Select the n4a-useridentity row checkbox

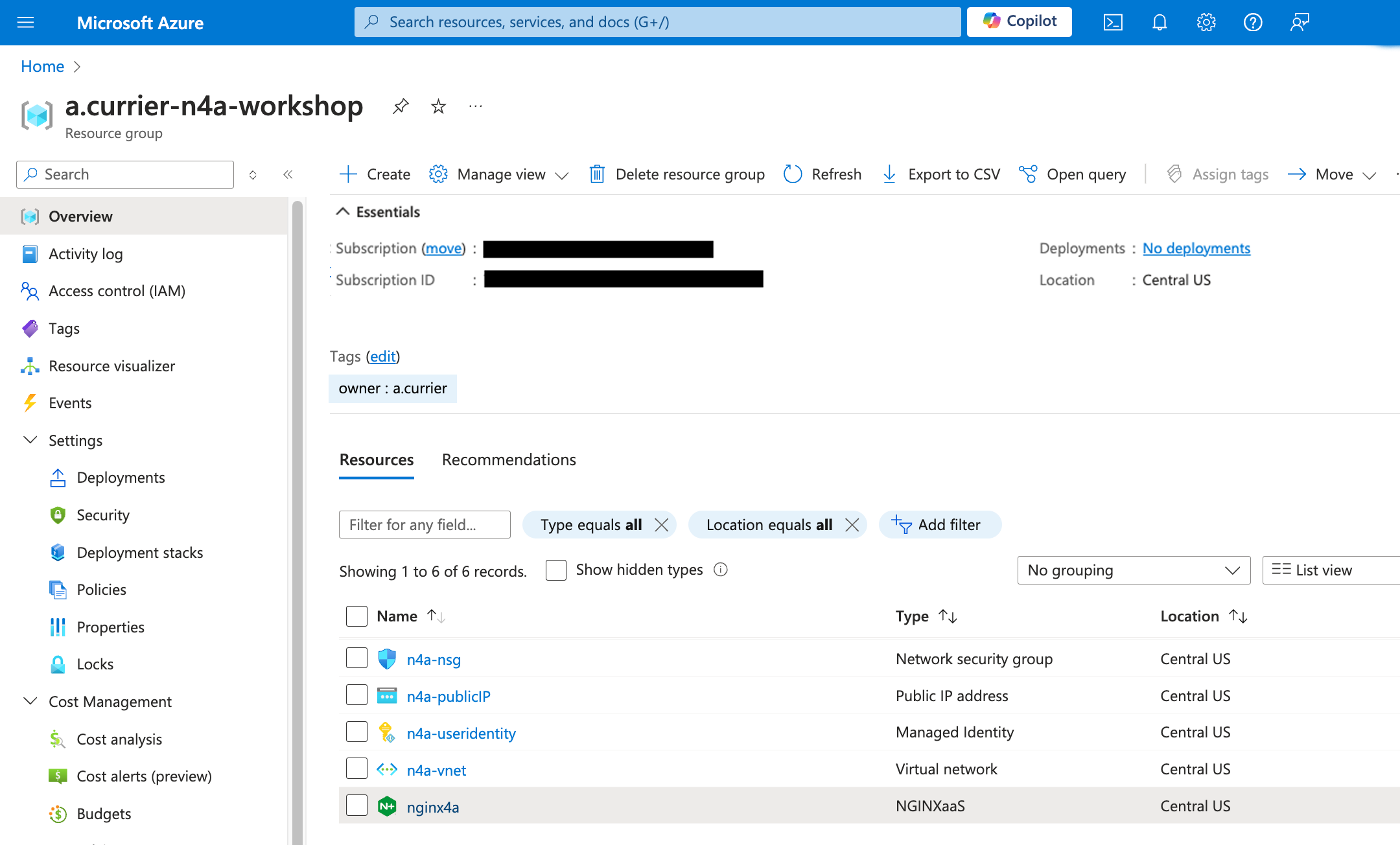click(356, 732)
